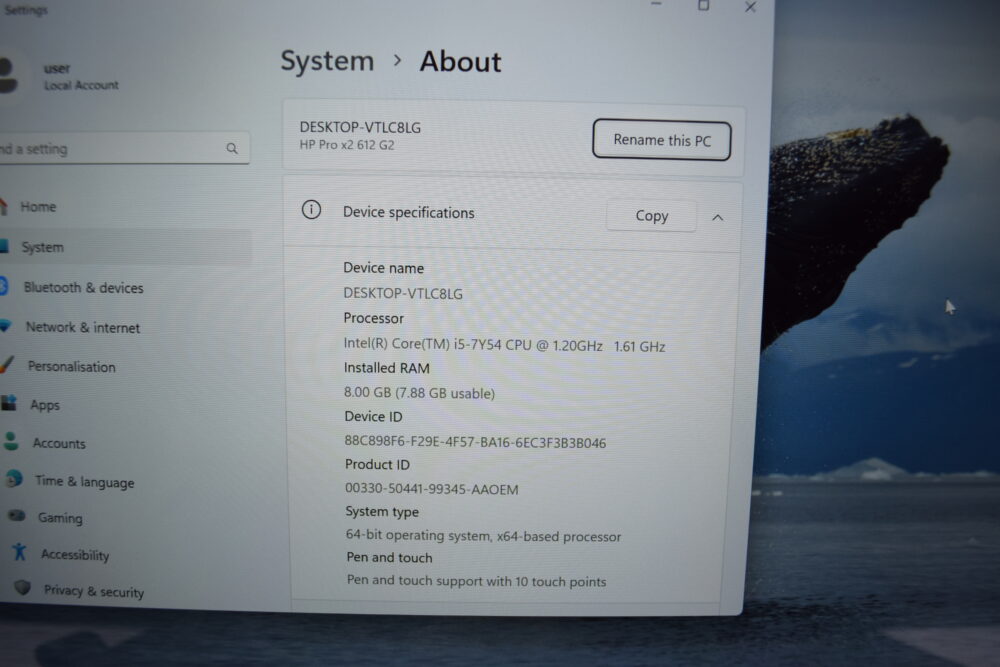
Task: Click the Apps icon in the sidebar
Action: tap(9, 402)
